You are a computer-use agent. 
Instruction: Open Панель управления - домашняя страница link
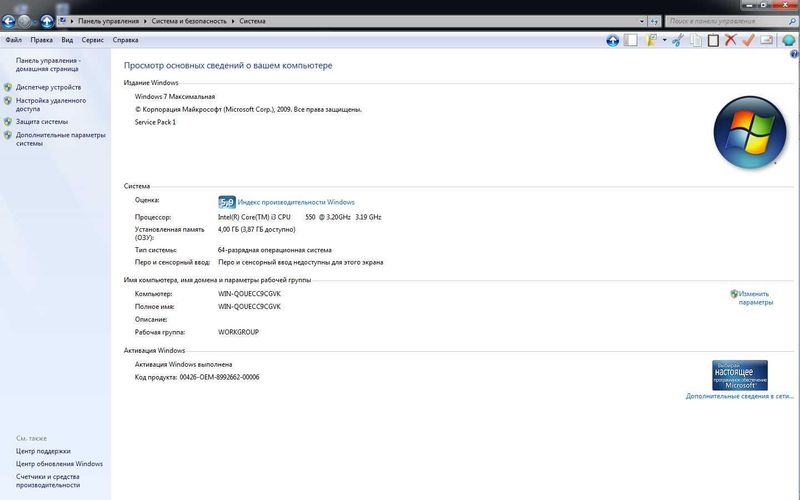pyautogui.click(x=48, y=64)
